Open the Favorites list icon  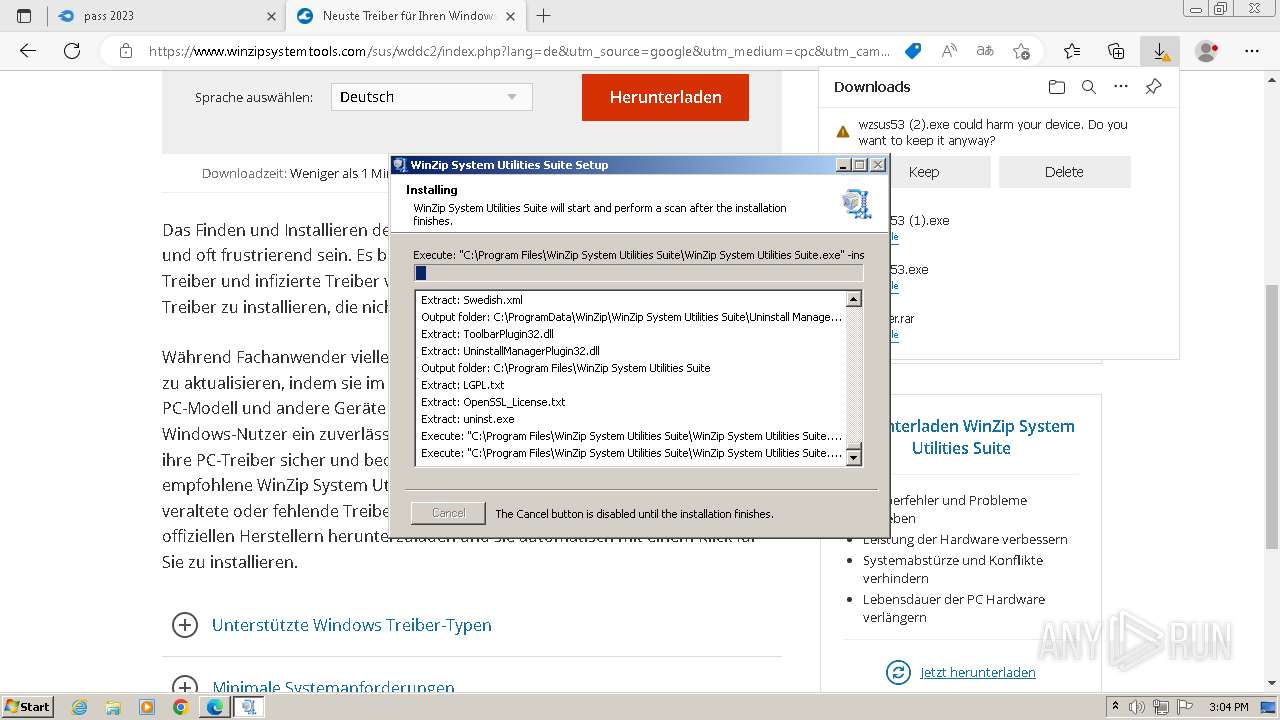(x=1072, y=51)
